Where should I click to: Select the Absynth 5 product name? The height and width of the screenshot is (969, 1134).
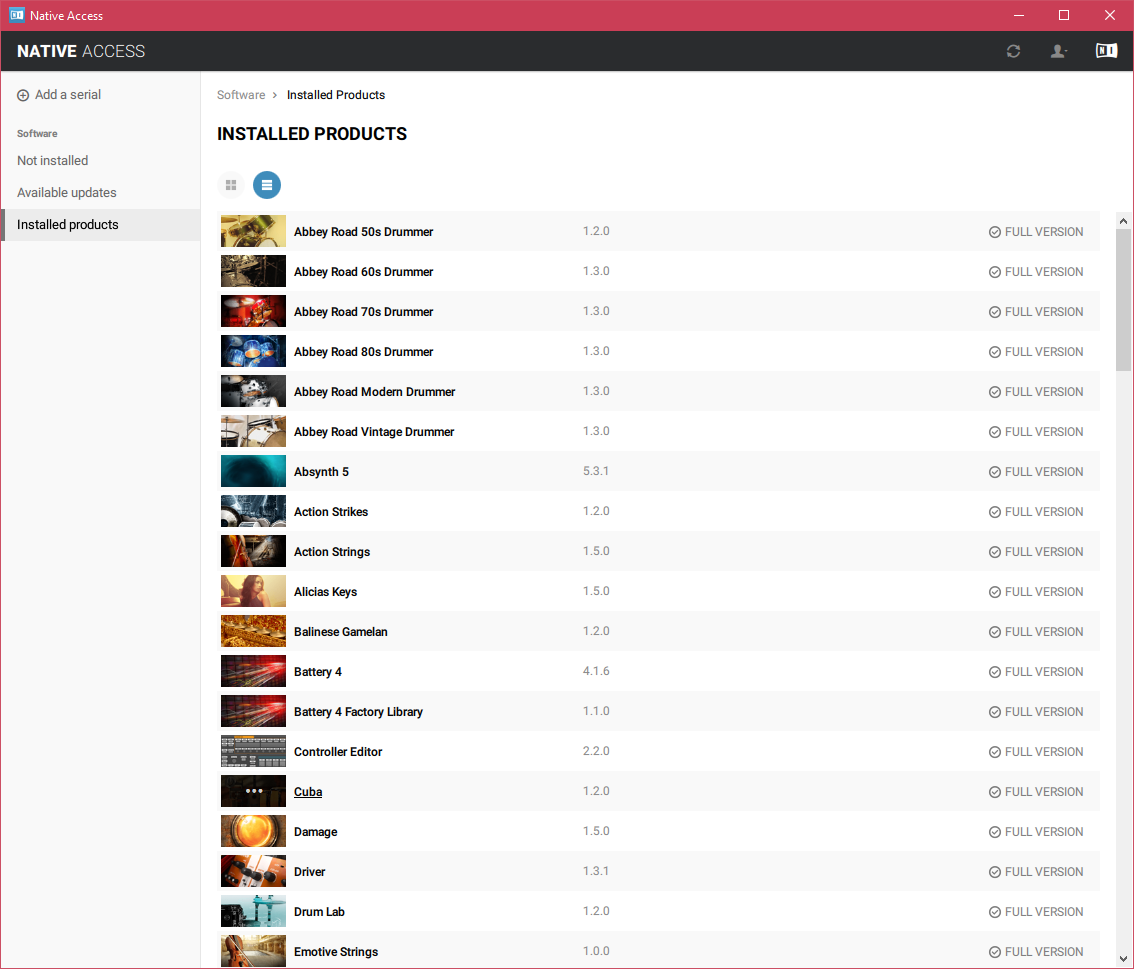(x=321, y=472)
